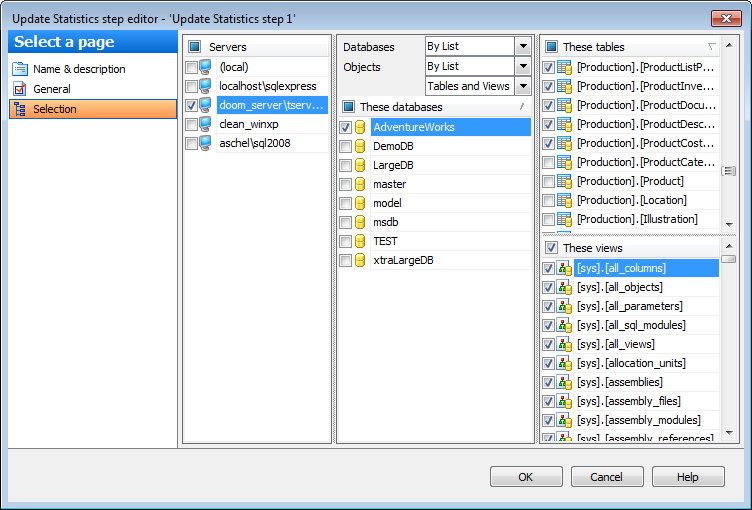Viewport: 752px width, 510px height.
Task: Click the (local) server computer icon
Action: pos(205,67)
